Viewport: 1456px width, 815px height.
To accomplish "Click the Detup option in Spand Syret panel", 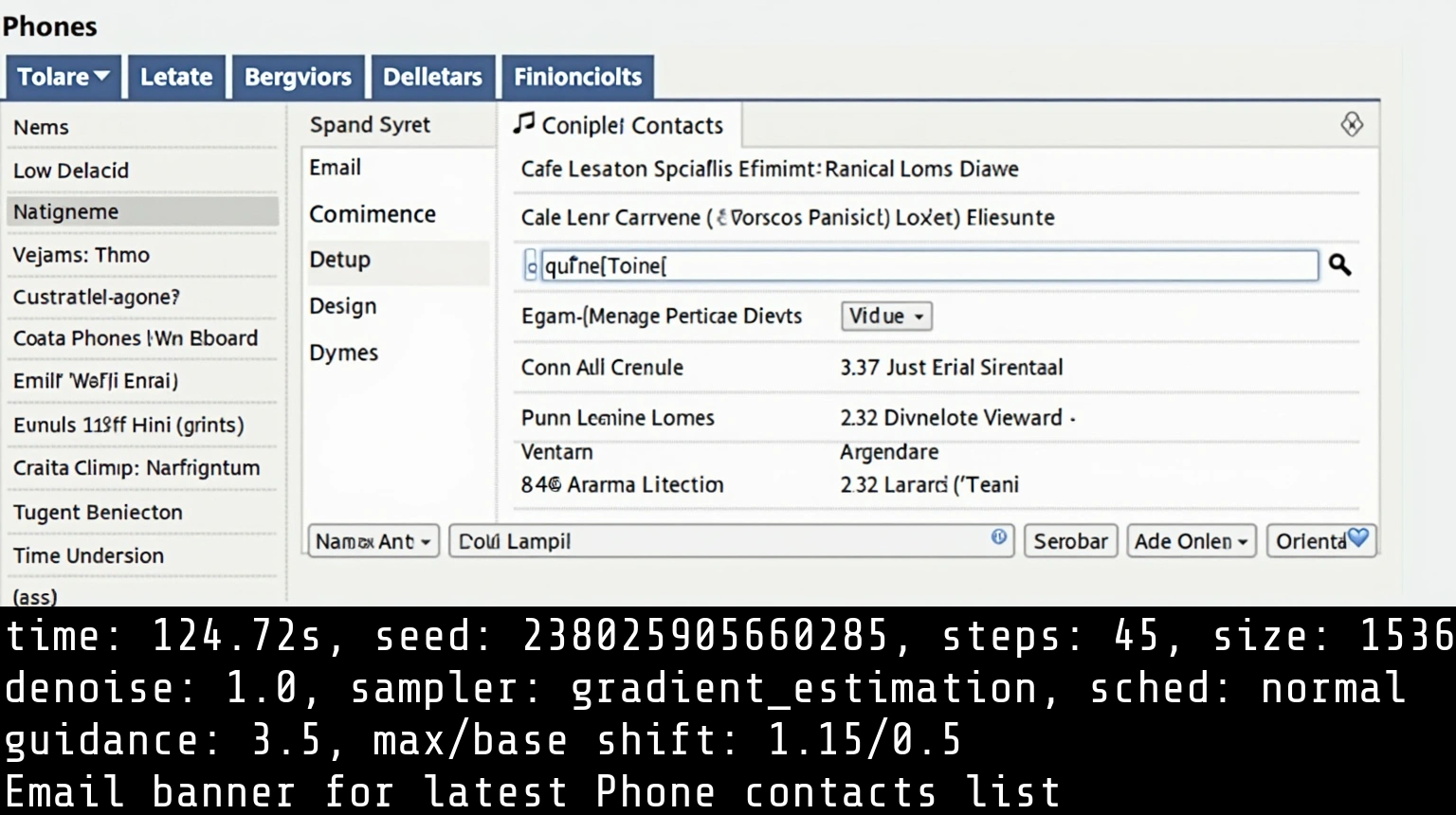I will (x=339, y=260).
